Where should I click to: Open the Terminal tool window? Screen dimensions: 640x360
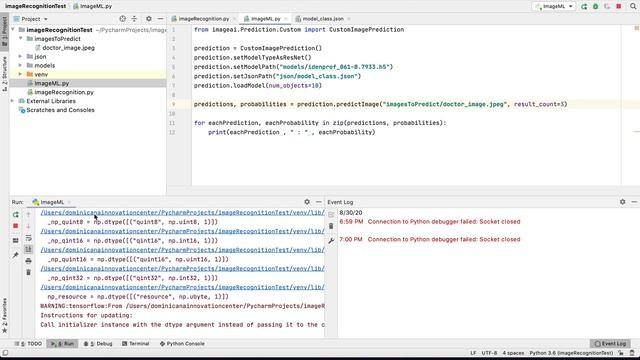click(x=136, y=344)
